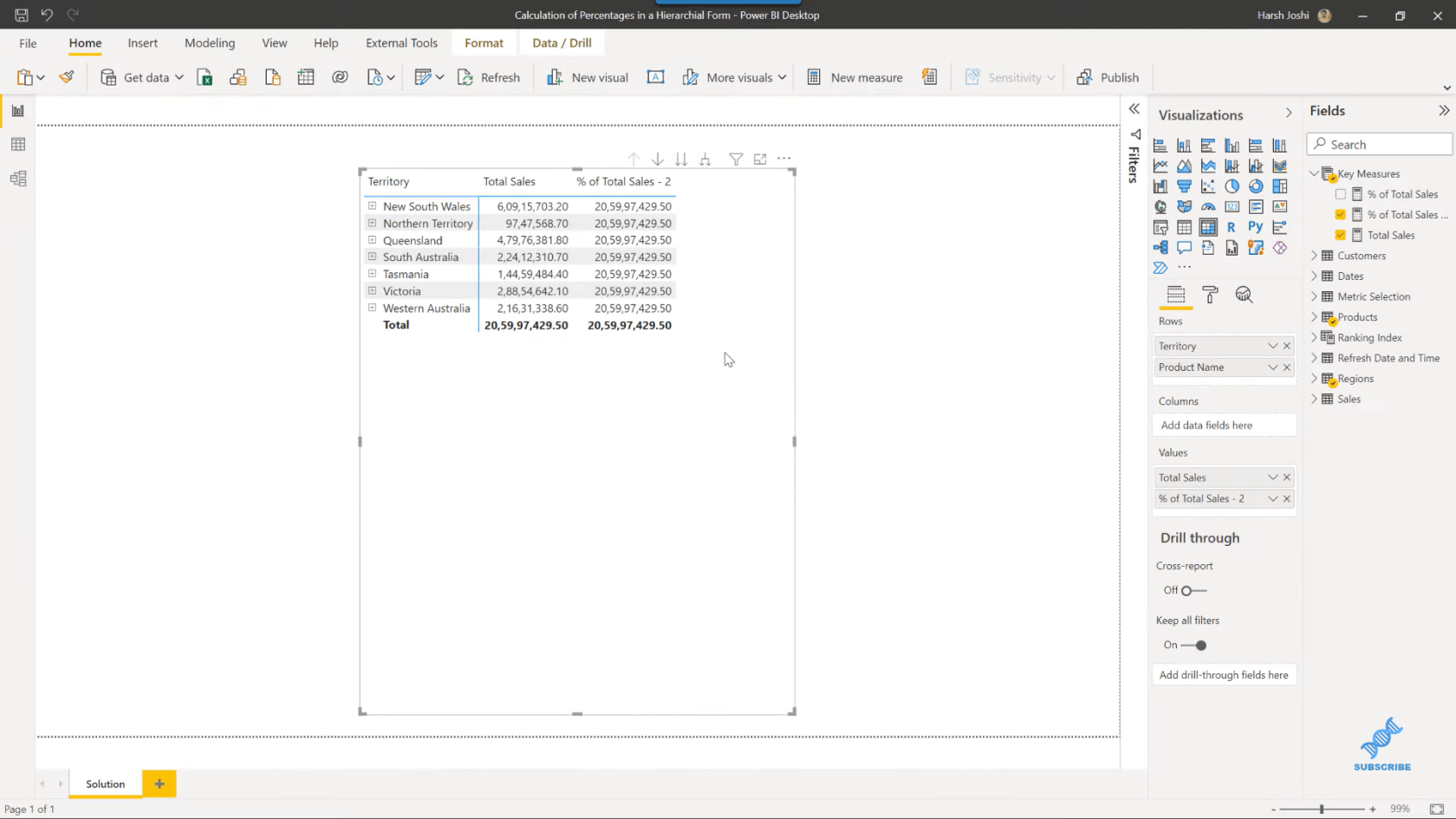The height and width of the screenshot is (819, 1456).
Task: Click the zoom slider handle in status bar
Action: 1322,809
